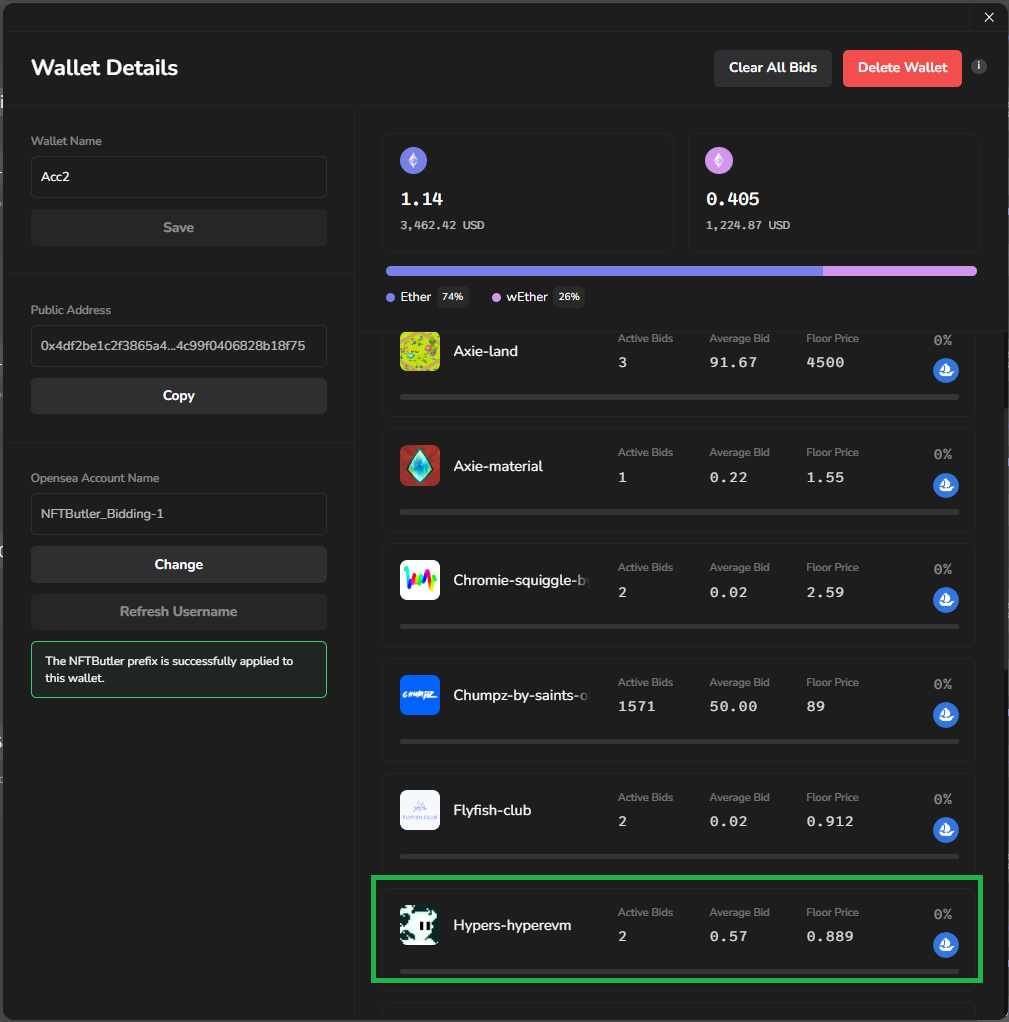
Task: Open OpenSea link for Hypers-hyperevm
Action: 946,945
